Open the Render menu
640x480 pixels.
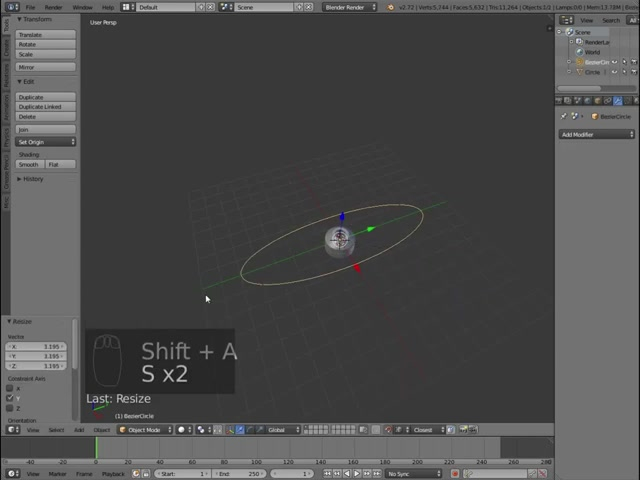(53, 7)
